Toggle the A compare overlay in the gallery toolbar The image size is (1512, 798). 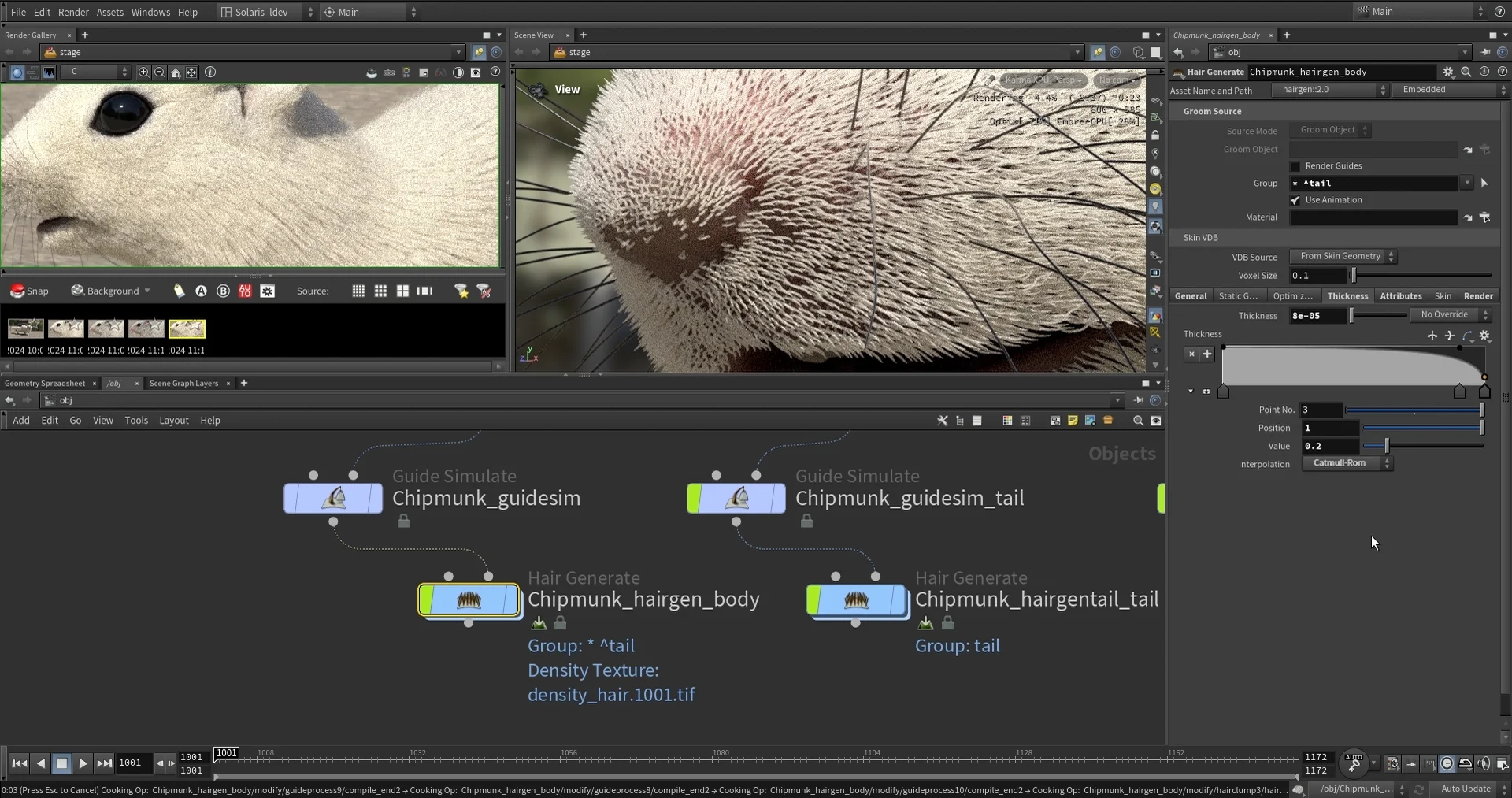(201, 291)
